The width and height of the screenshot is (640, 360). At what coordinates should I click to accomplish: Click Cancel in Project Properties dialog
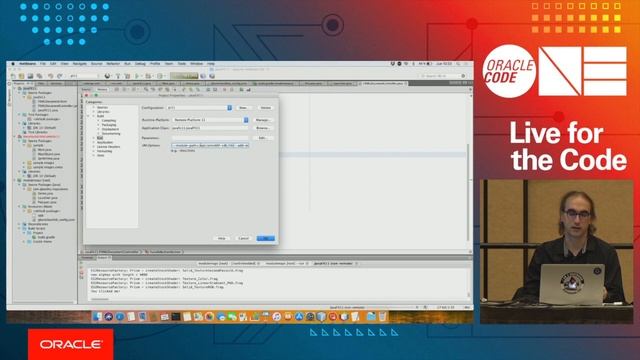(x=243, y=238)
